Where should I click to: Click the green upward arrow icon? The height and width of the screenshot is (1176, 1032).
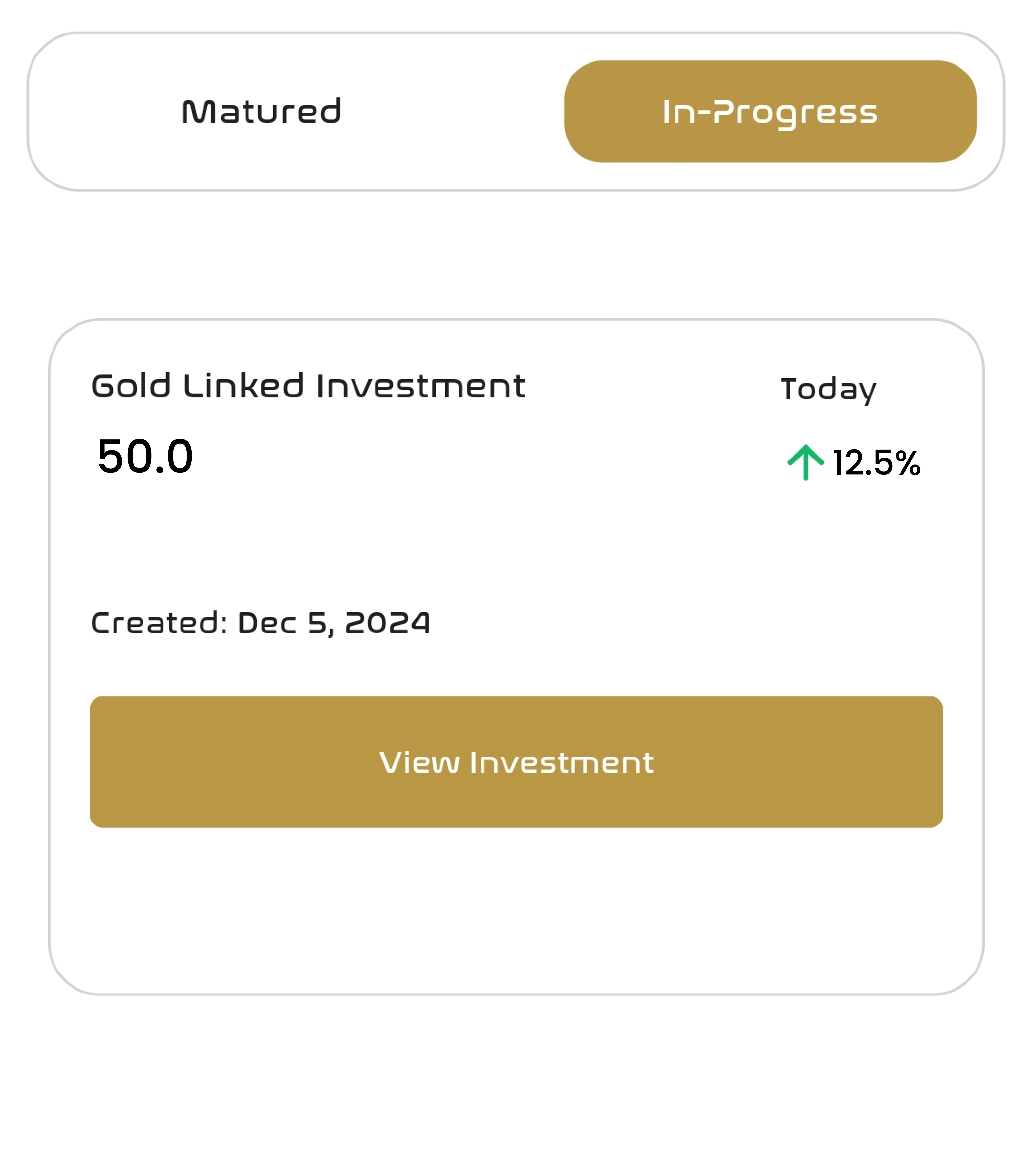(805, 462)
